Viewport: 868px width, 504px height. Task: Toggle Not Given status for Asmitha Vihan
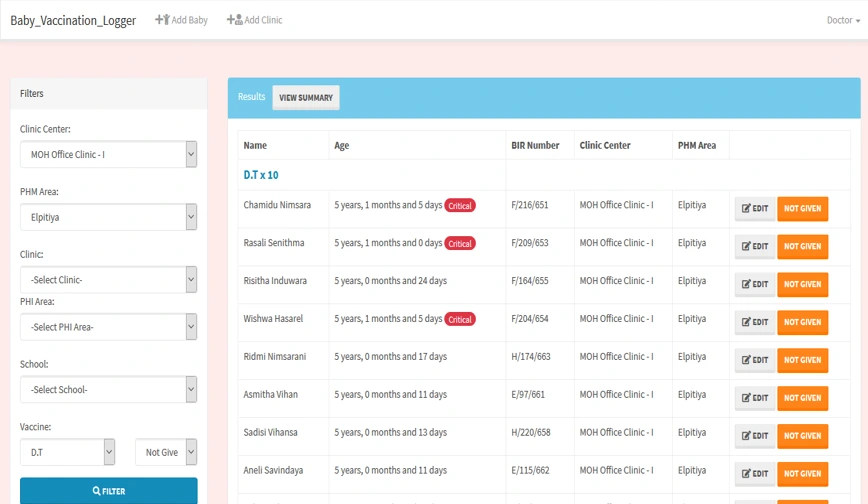pos(802,398)
